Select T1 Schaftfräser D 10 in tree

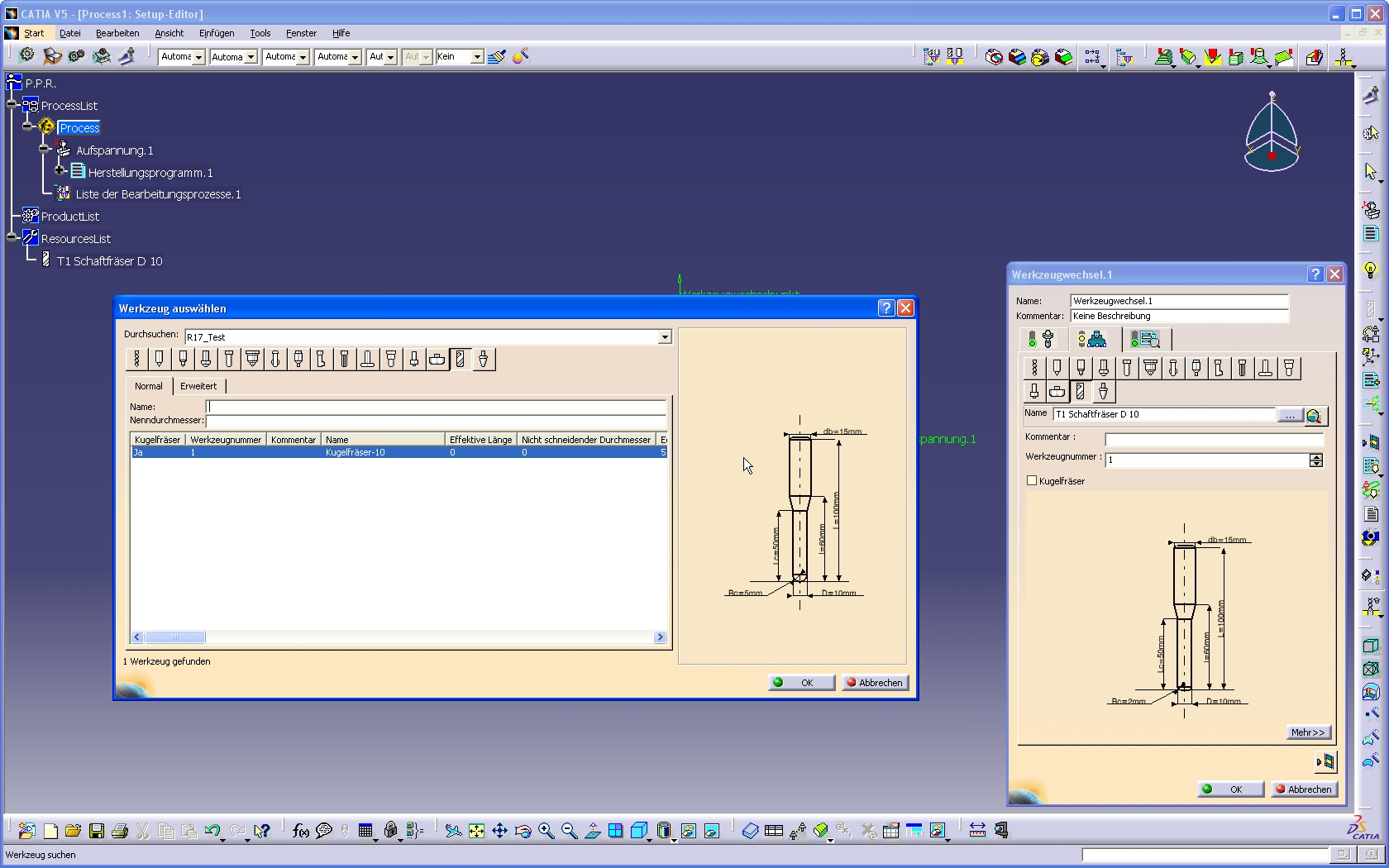[109, 261]
